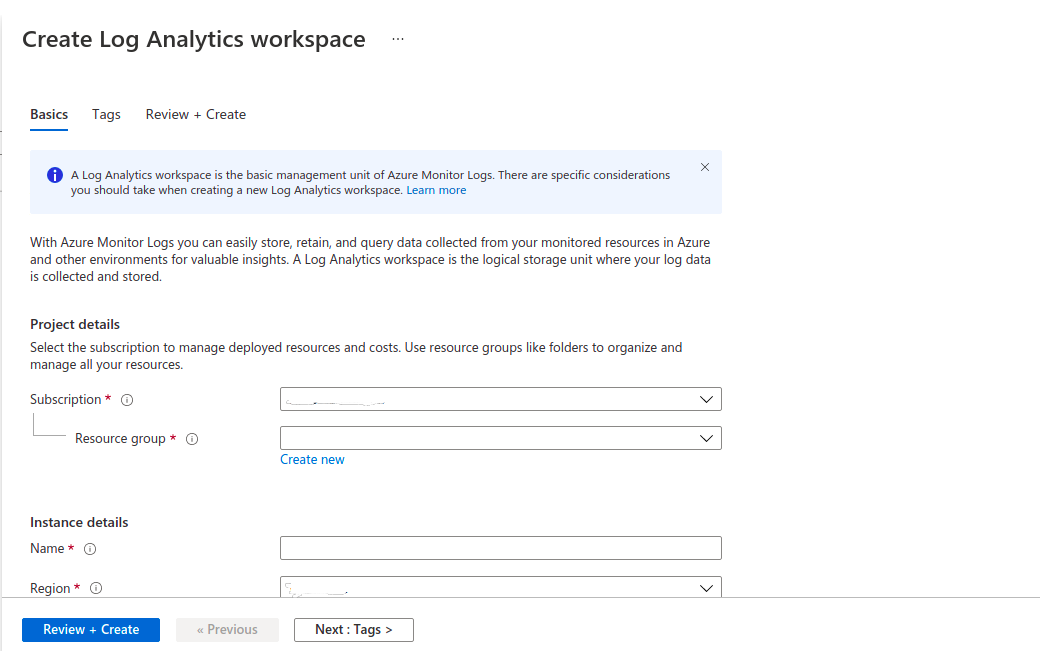Click the Create Log Analytics workspace title
The width and height of the screenshot is (1040, 651).
click(x=194, y=39)
